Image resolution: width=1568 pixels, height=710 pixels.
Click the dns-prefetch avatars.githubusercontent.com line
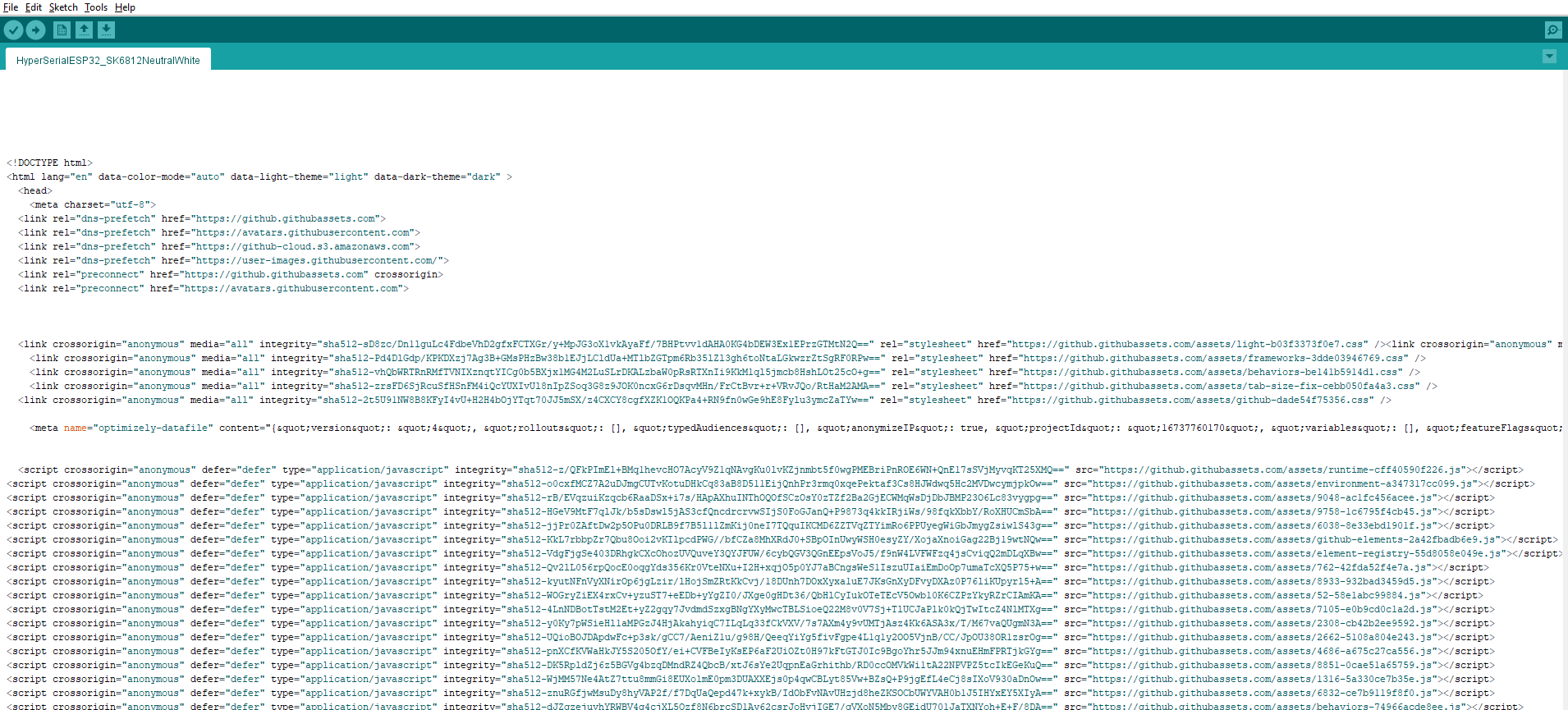pos(219,233)
